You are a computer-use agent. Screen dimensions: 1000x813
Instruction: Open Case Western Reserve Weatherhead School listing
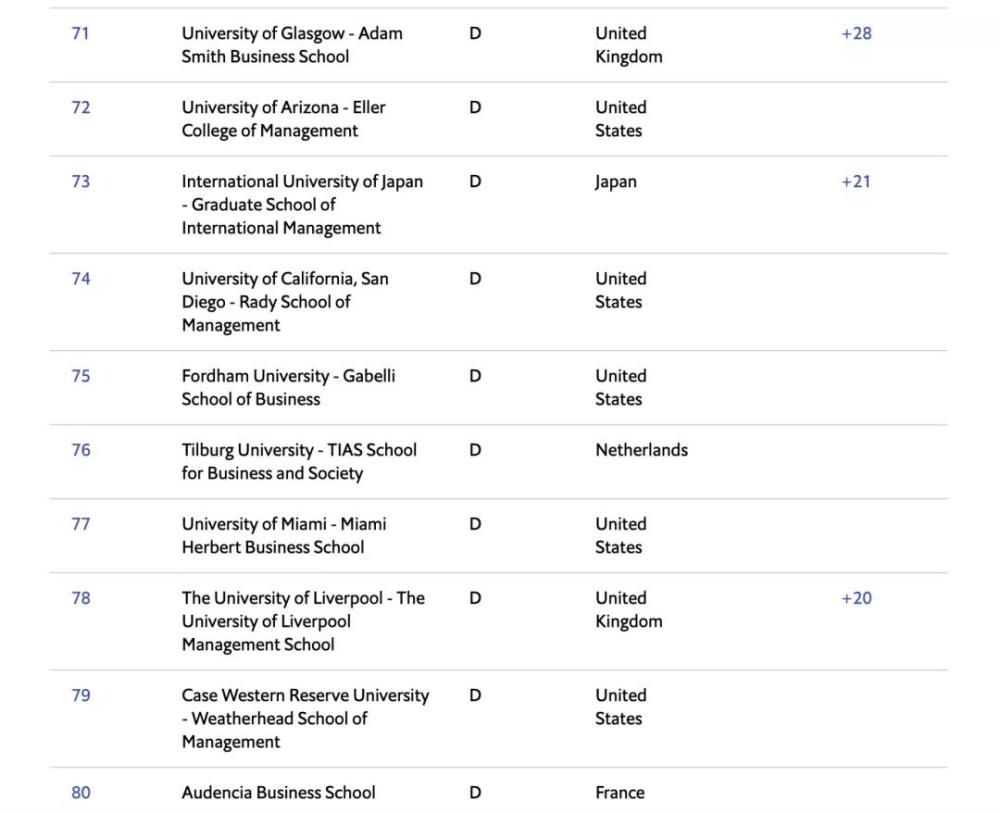[305, 718]
